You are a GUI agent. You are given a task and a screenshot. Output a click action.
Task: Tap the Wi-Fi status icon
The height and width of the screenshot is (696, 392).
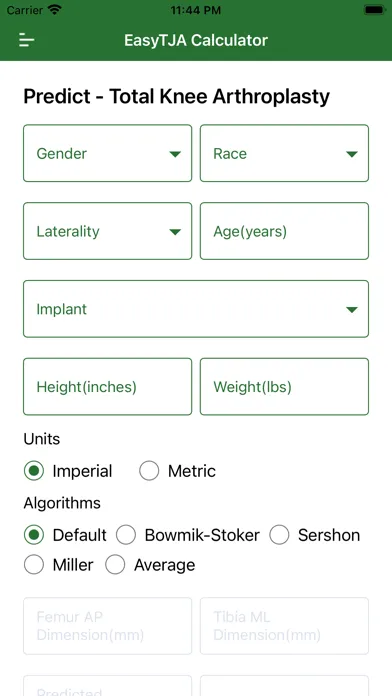point(55,10)
